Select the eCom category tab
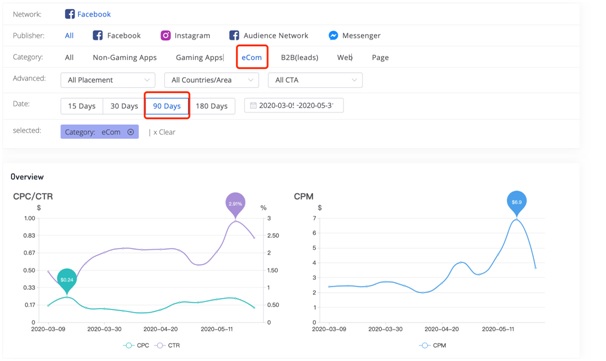 252,58
